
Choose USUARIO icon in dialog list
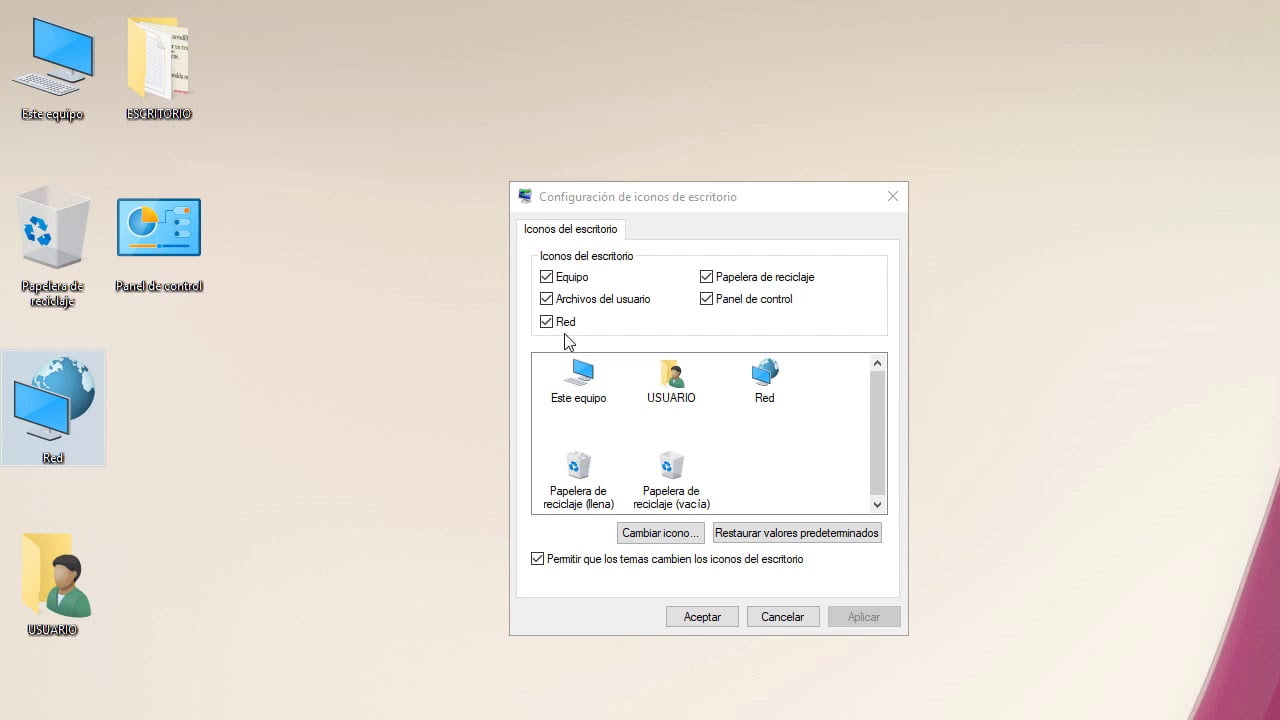tap(671, 381)
